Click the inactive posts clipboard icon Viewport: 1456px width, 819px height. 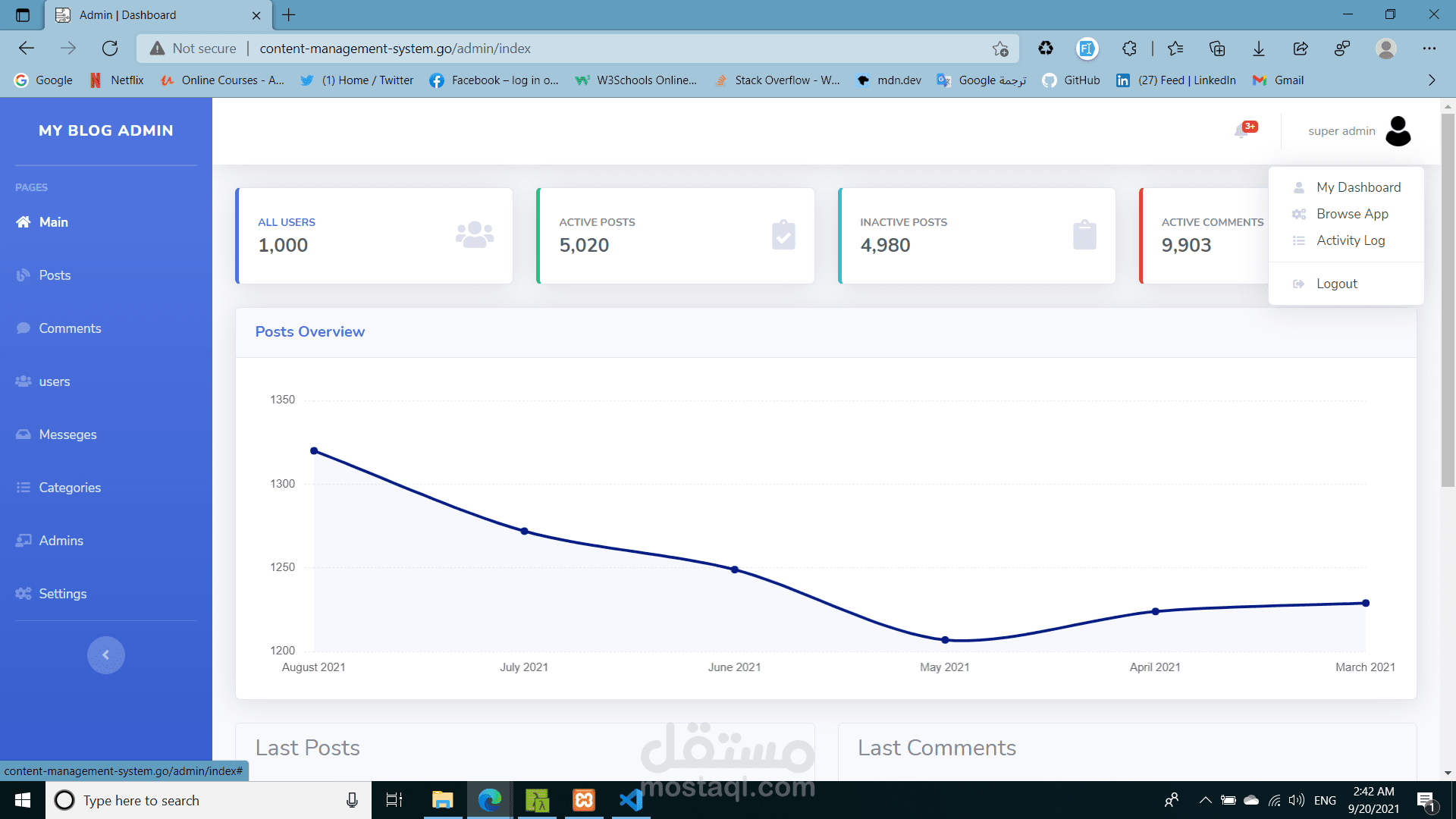[x=1084, y=235]
